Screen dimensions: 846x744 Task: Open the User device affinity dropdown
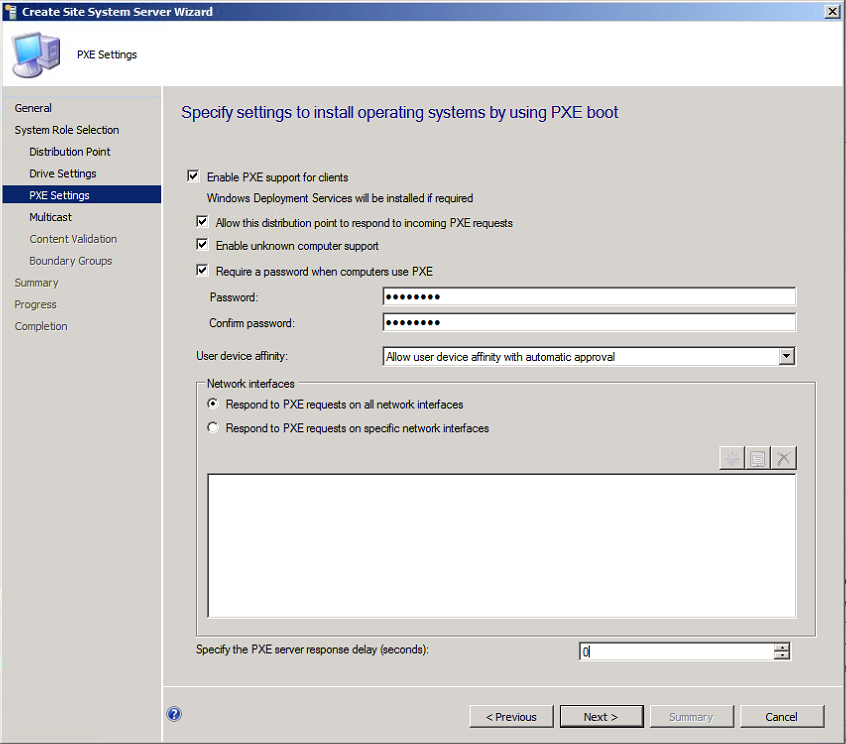click(786, 356)
